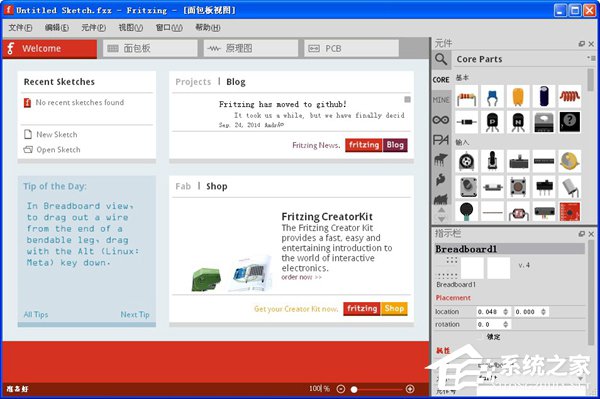Switch to the Fab section
The height and width of the screenshot is (399, 600).
coord(183,186)
